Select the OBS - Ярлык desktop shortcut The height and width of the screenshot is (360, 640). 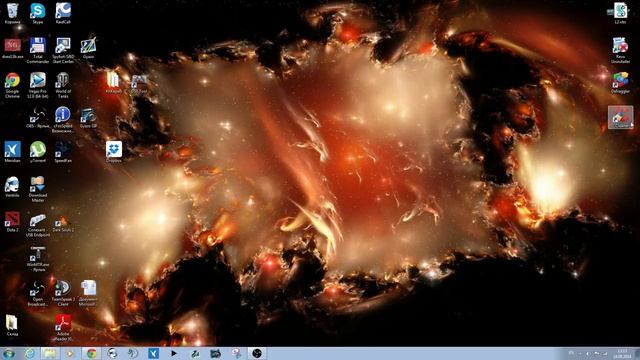tap(38, 118)
